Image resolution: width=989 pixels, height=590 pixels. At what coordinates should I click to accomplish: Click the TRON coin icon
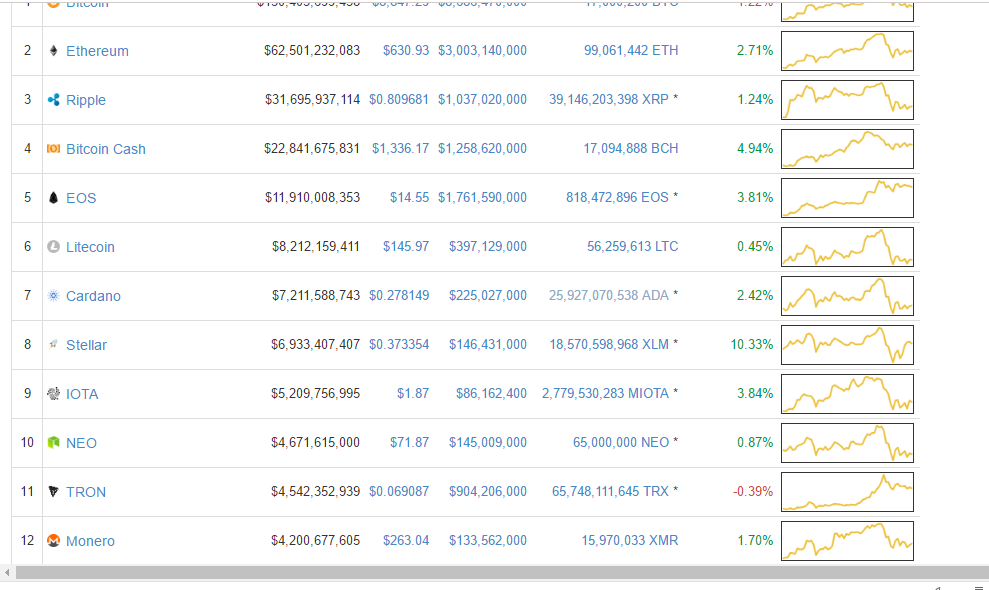coord(54,492)
